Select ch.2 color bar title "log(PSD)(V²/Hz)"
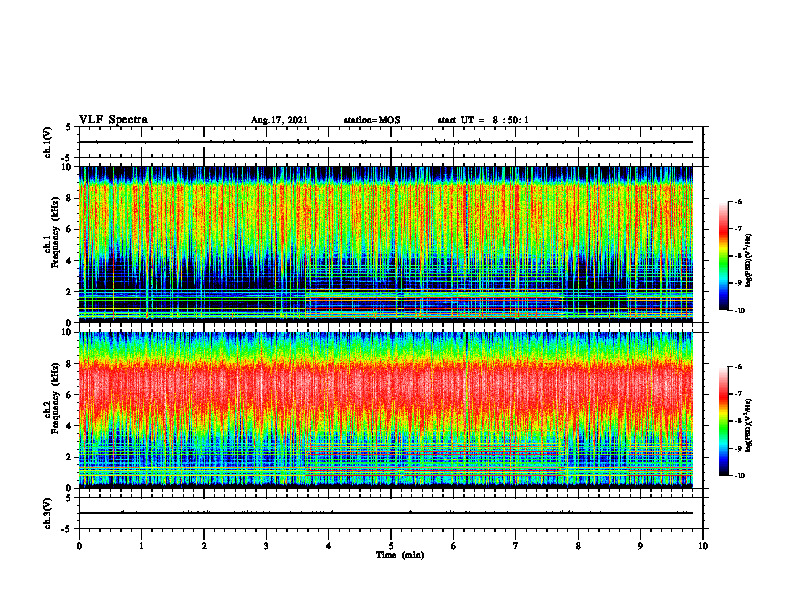 coord(750,426)
